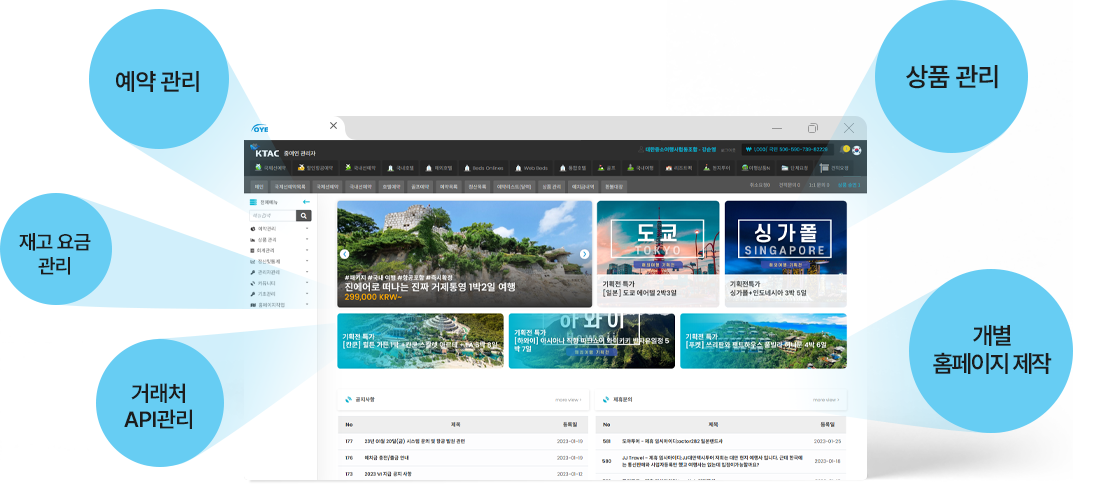Click the yellow notification badge icon
Screen dimensions: 1111x490
[x=845, y=150]
